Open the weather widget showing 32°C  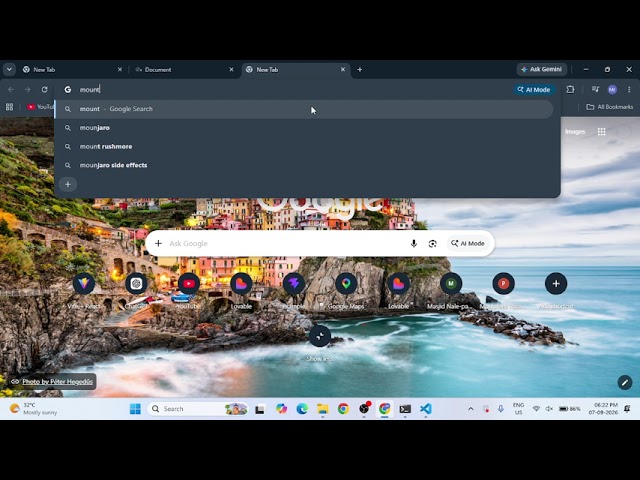(33, 409)
